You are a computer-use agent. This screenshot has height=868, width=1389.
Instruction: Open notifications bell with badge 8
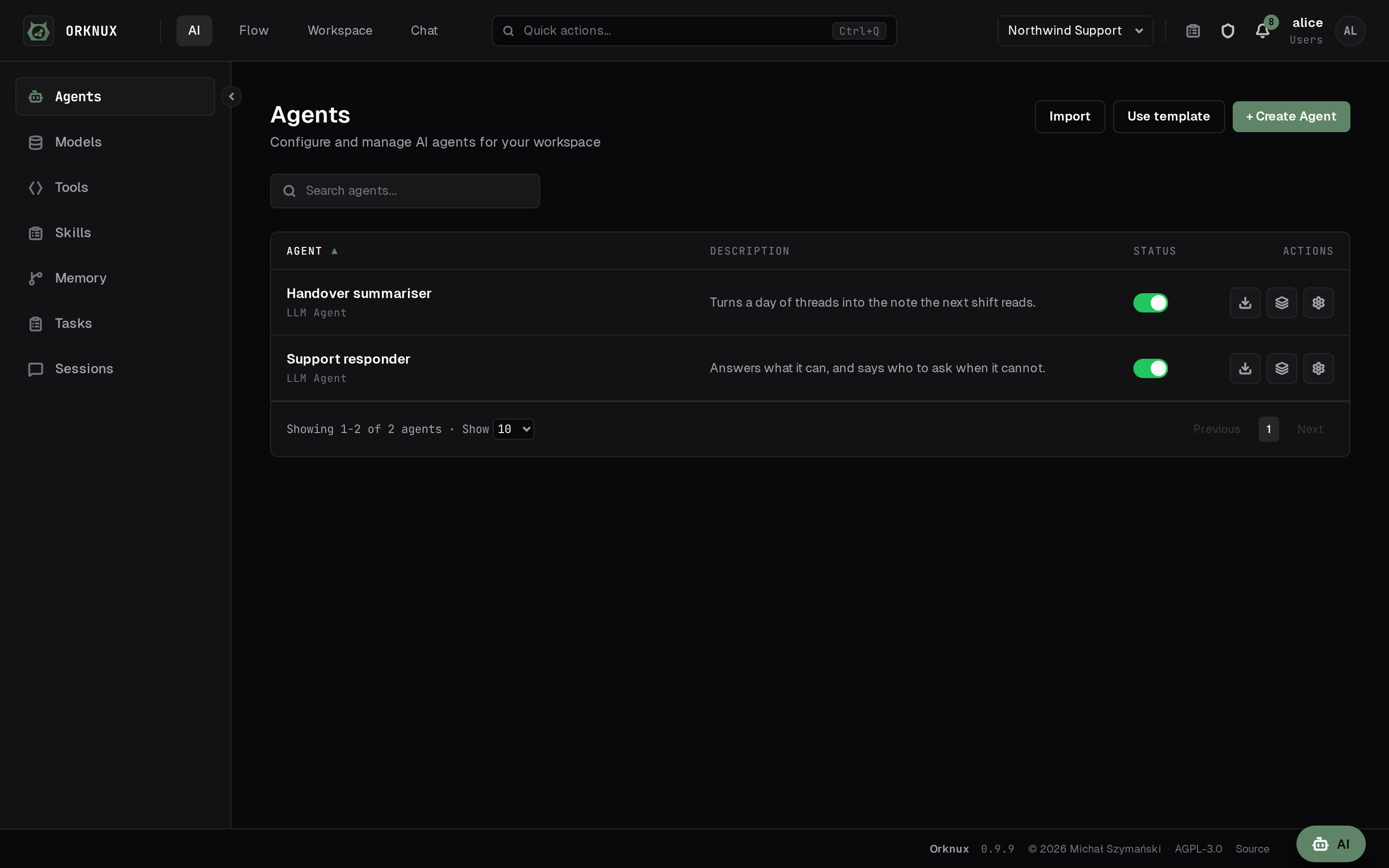click(x=1262, y=31)
